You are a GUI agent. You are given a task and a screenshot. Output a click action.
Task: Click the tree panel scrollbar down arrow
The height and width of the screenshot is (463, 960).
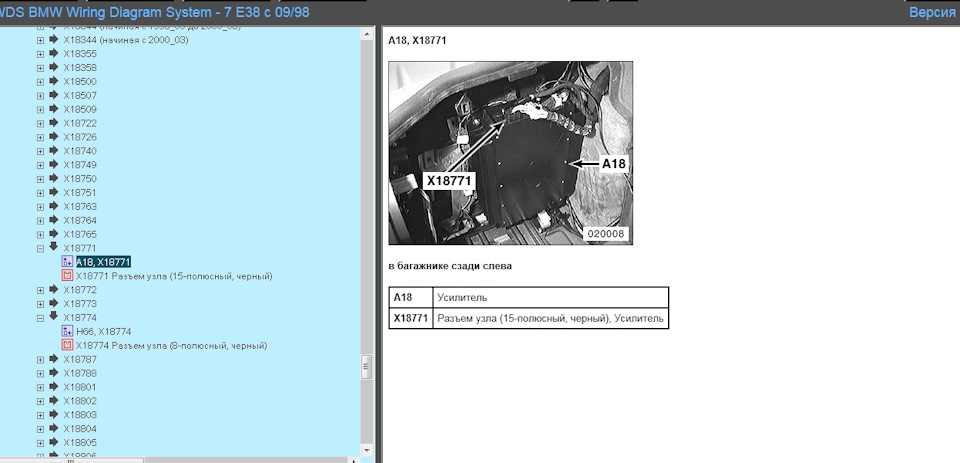[x=367, y=450]
